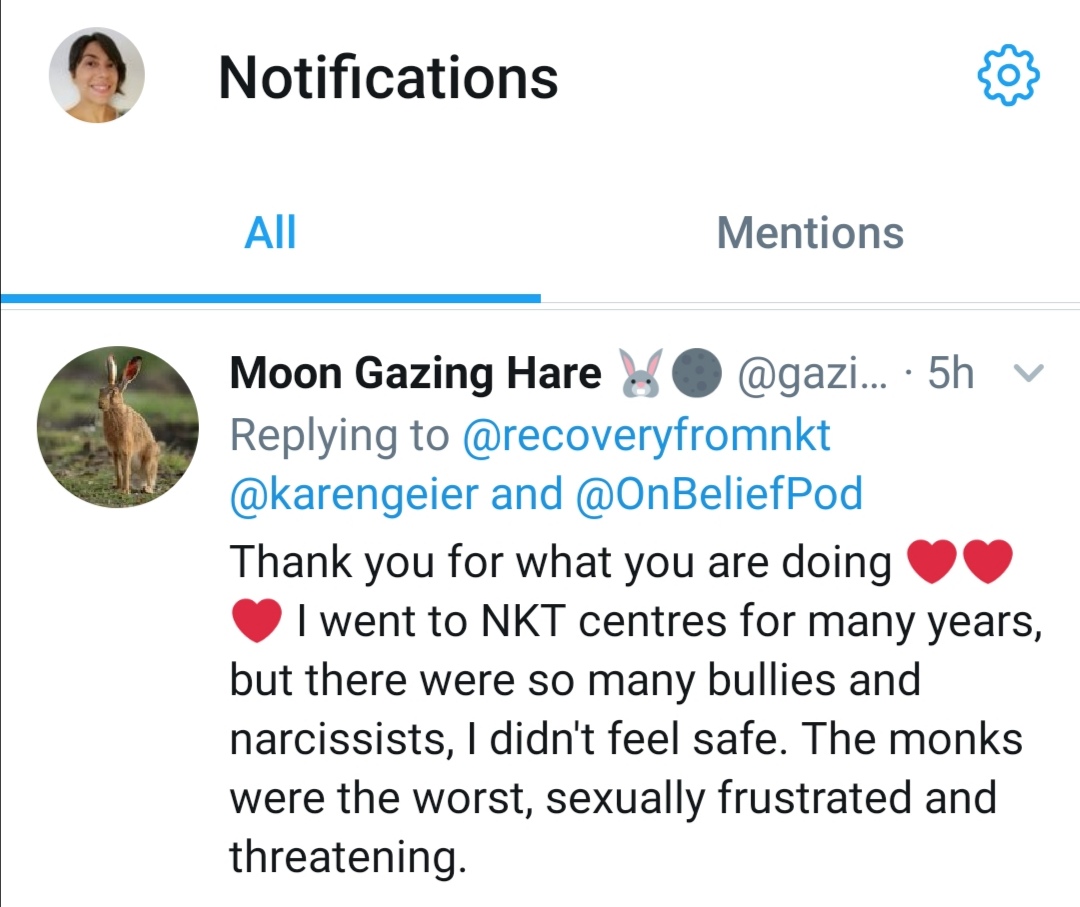Image resolution: width=1080 pixels, height=907 pixels.
Task: Open the tweet body text
Action: pos(620,710)
